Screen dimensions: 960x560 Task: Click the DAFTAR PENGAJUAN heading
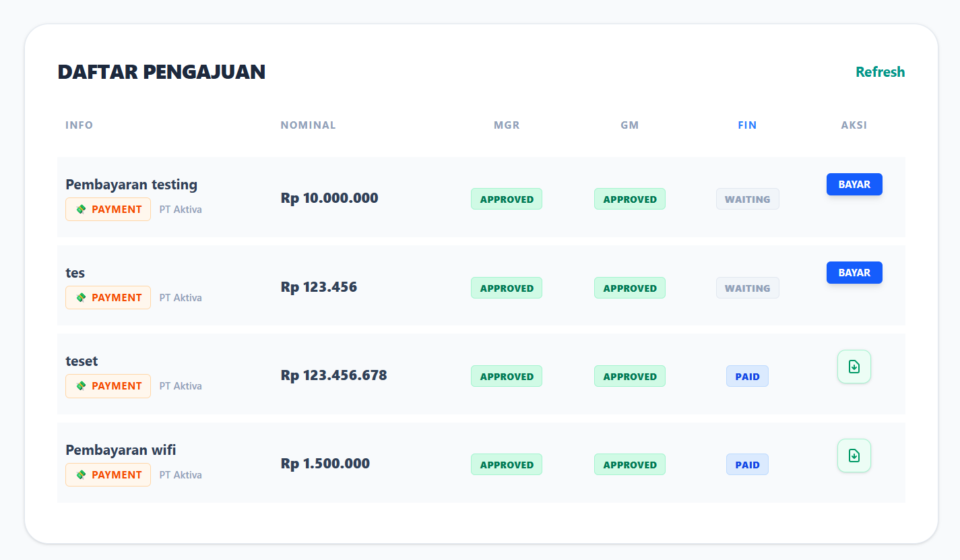click(161, 72)
